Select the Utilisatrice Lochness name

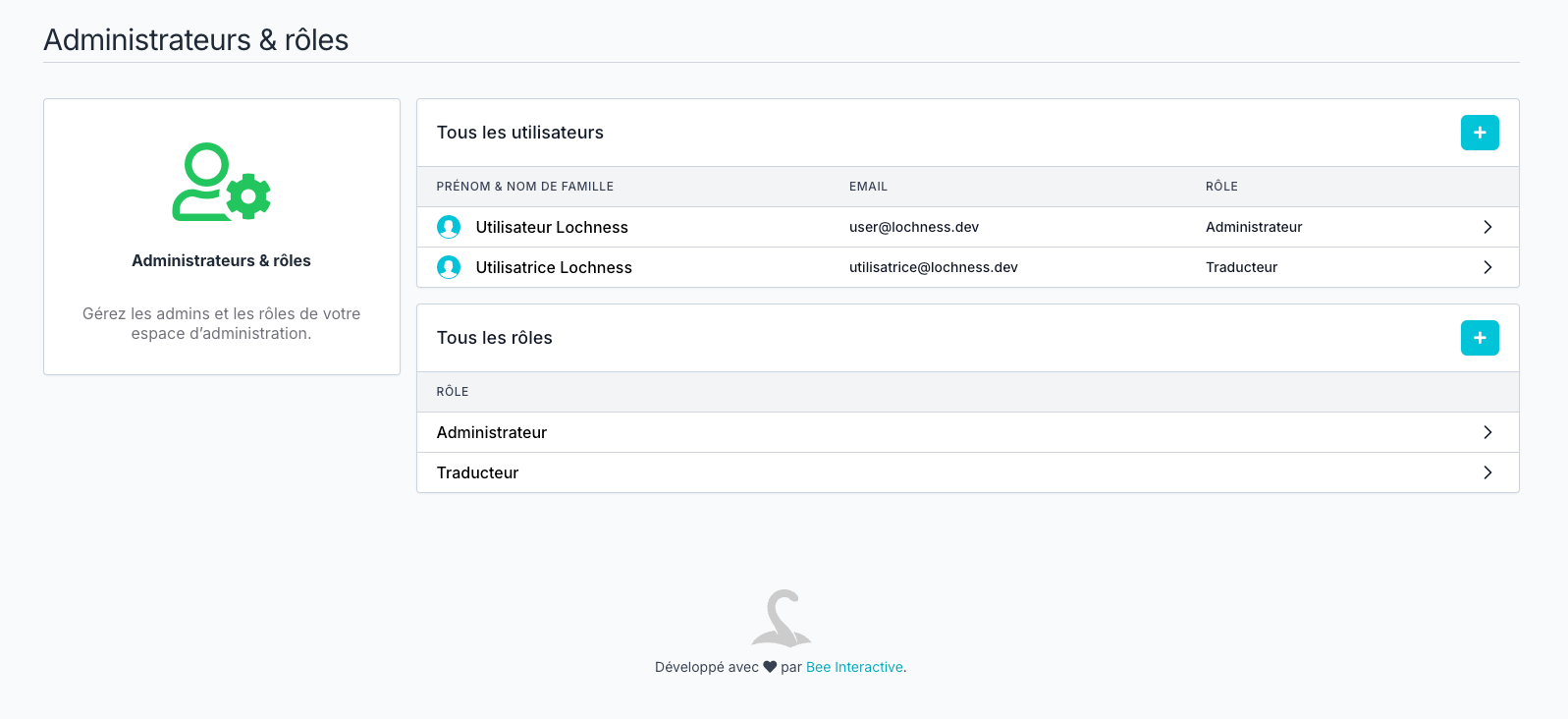click(554, 267)
